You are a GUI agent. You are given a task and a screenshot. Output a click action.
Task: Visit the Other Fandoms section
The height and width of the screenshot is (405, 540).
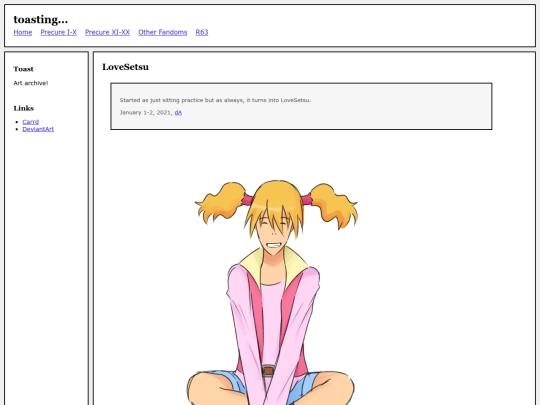click(163, 32)
